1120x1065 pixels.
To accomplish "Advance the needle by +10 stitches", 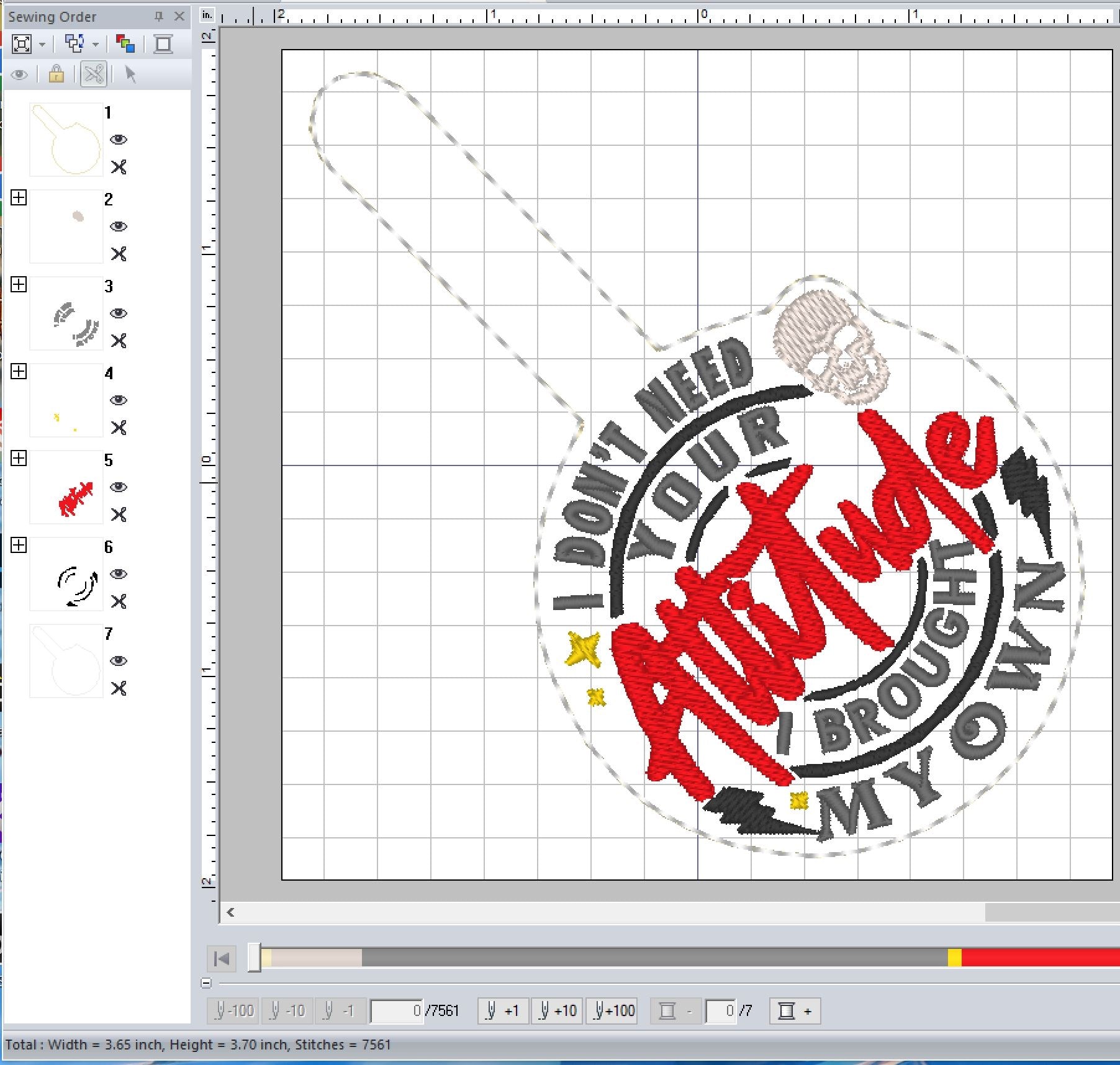I will (557, 1011).
